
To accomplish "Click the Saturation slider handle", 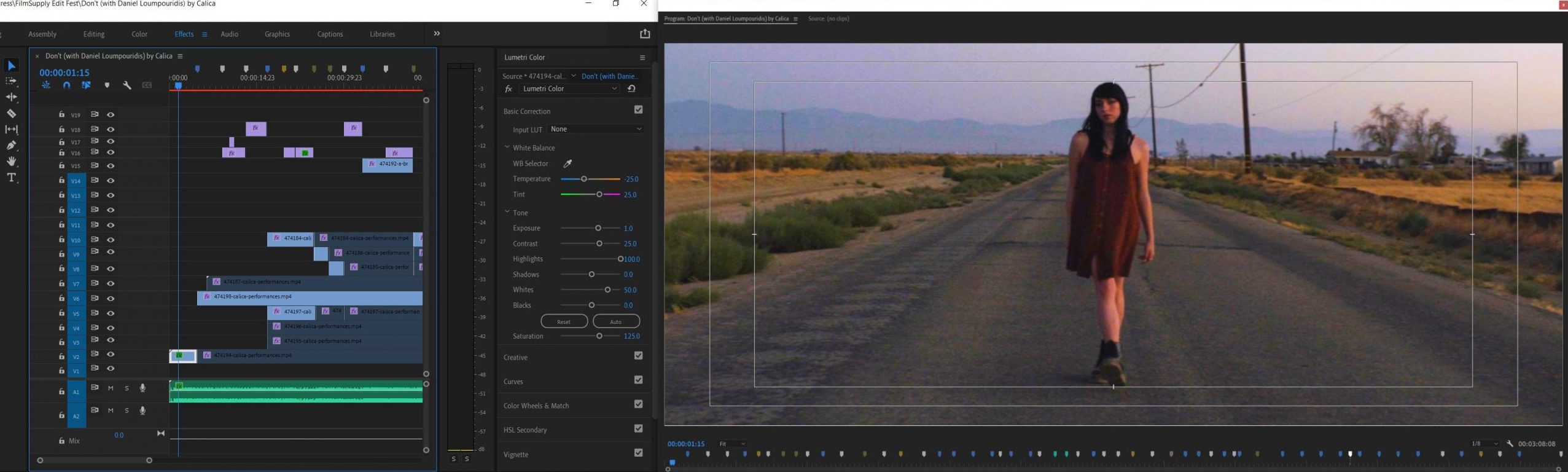I will pos(599,336).
